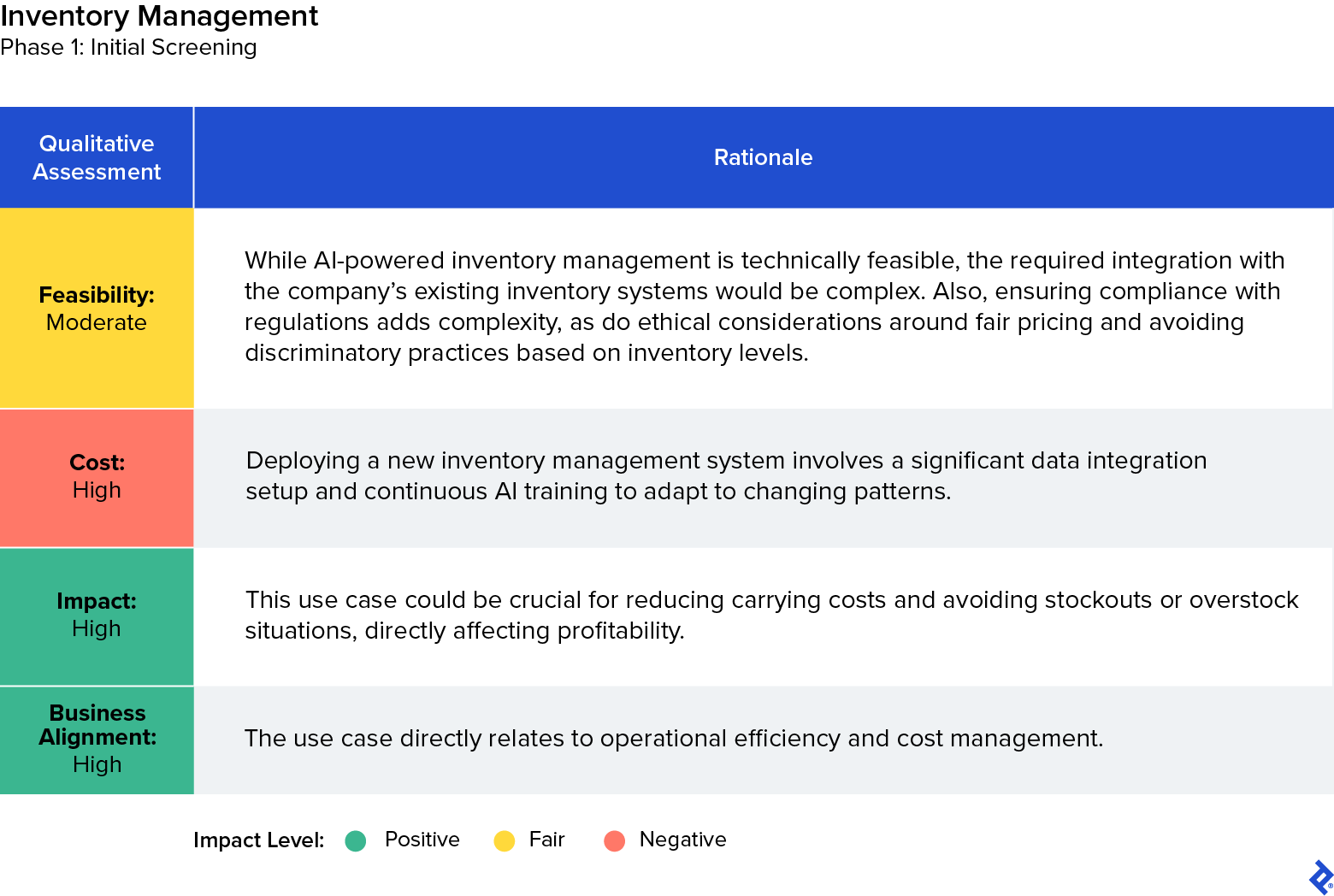Toggle the Negative impact level indicator
The height and width of the screenshot is (896, 1334).
(614, 840)
